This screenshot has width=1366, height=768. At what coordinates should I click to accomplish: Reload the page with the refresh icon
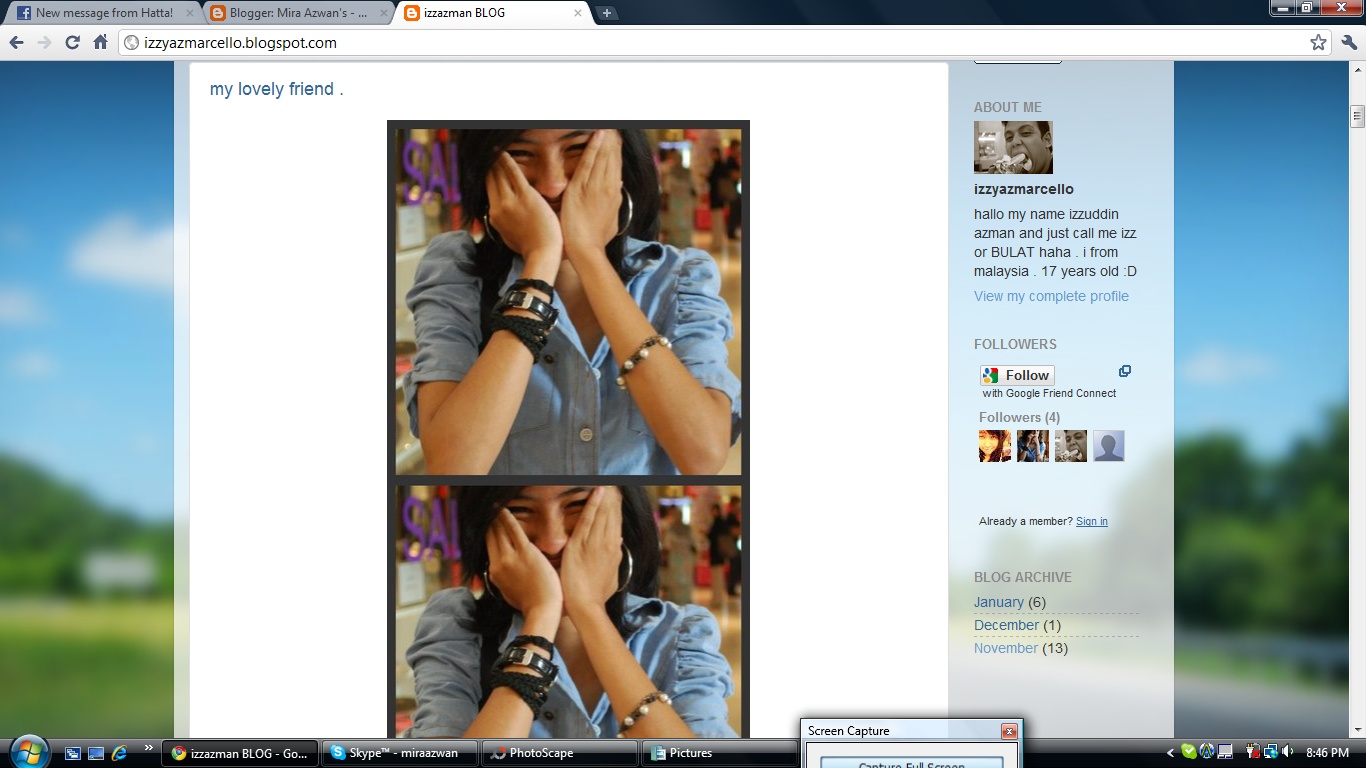coord(72,43)
